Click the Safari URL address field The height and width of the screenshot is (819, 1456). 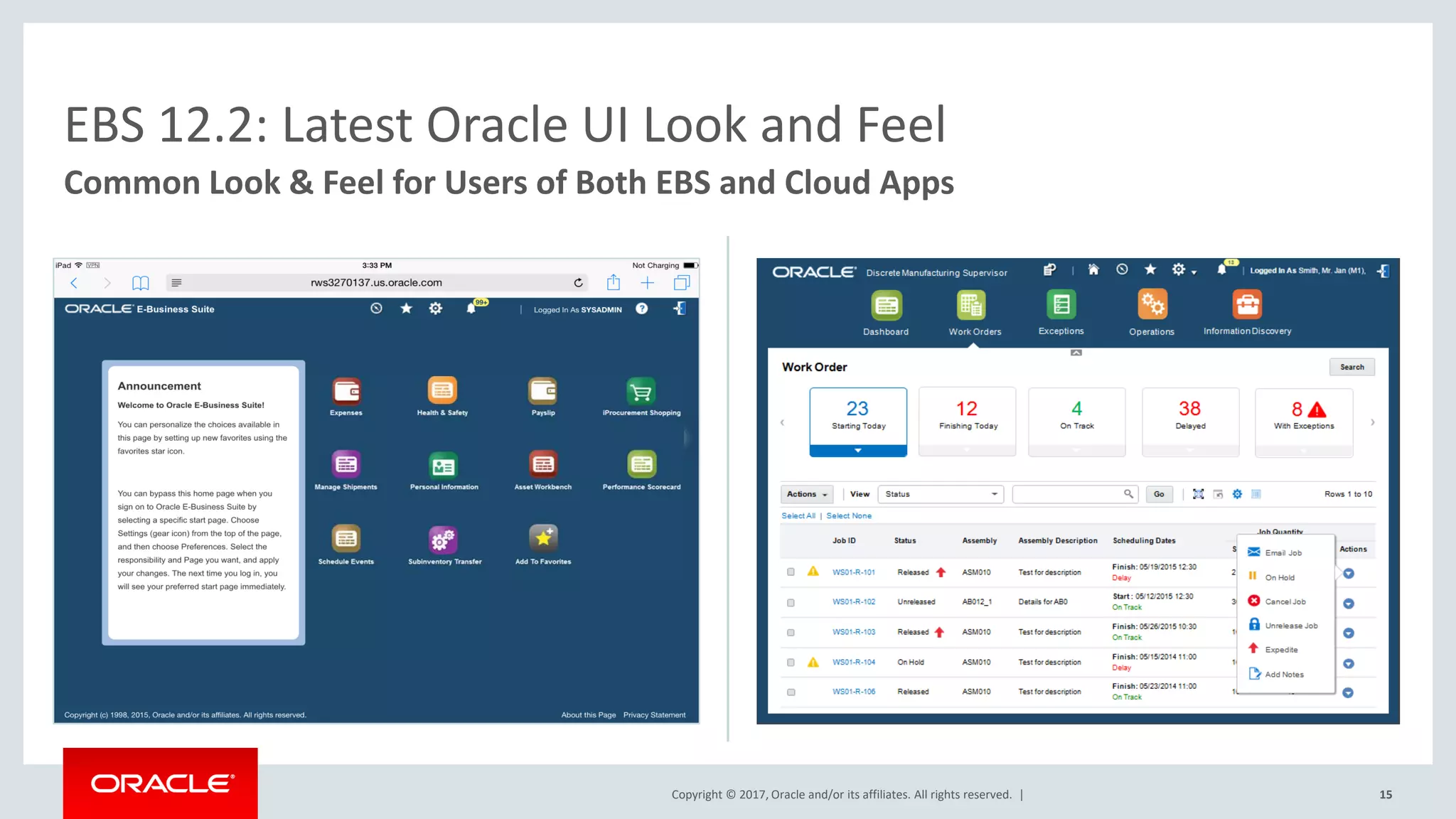[376, 283]
